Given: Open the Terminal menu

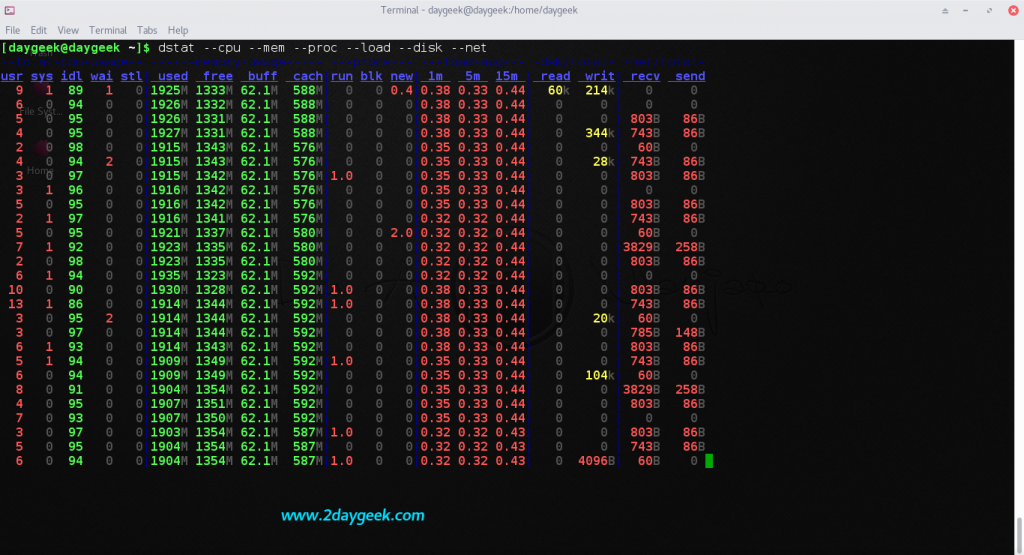Looking at the screenshot, I should click(107, 31).
